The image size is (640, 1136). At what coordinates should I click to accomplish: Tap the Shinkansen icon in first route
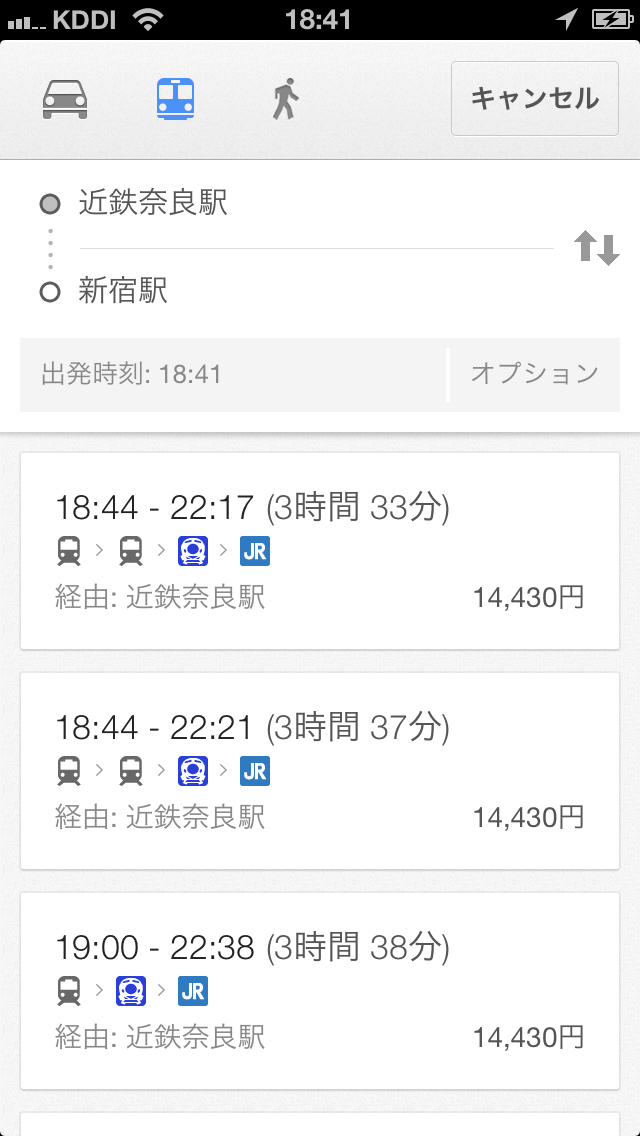pyautogui.click(x=193, y=551)
